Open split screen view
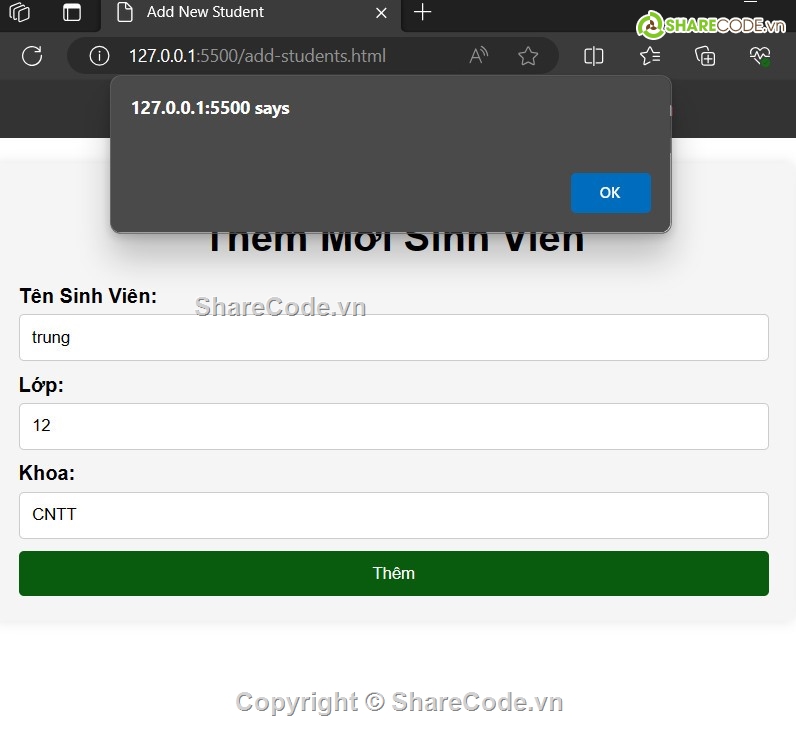 (x=594, y=56)
